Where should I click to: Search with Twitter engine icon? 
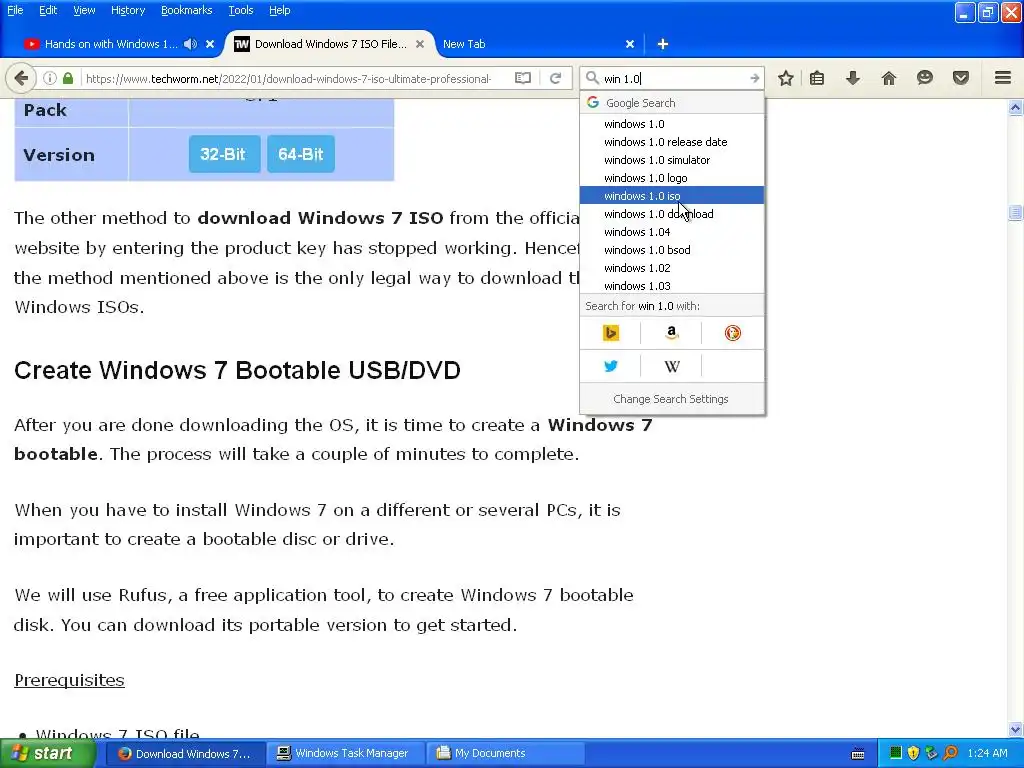[x=611, y=366]
